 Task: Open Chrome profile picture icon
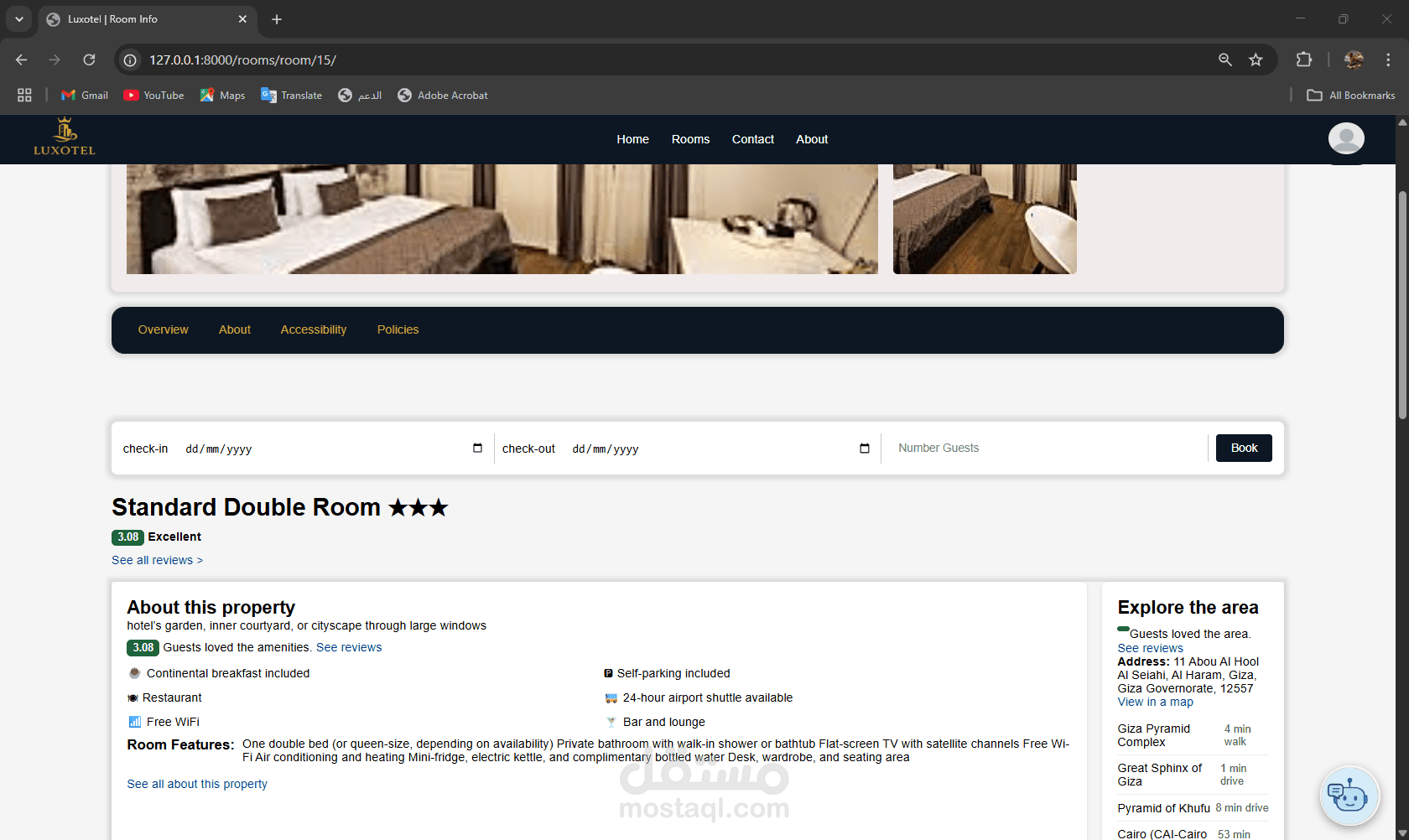1354,60
